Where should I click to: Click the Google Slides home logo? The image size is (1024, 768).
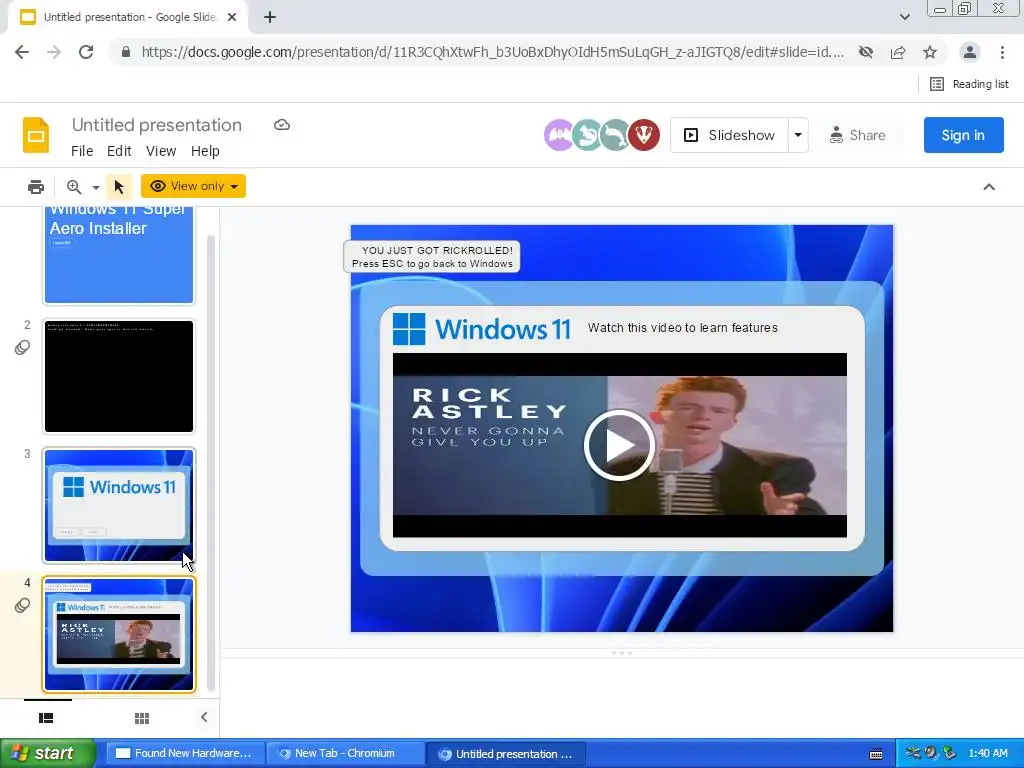(x=36, y=135)
